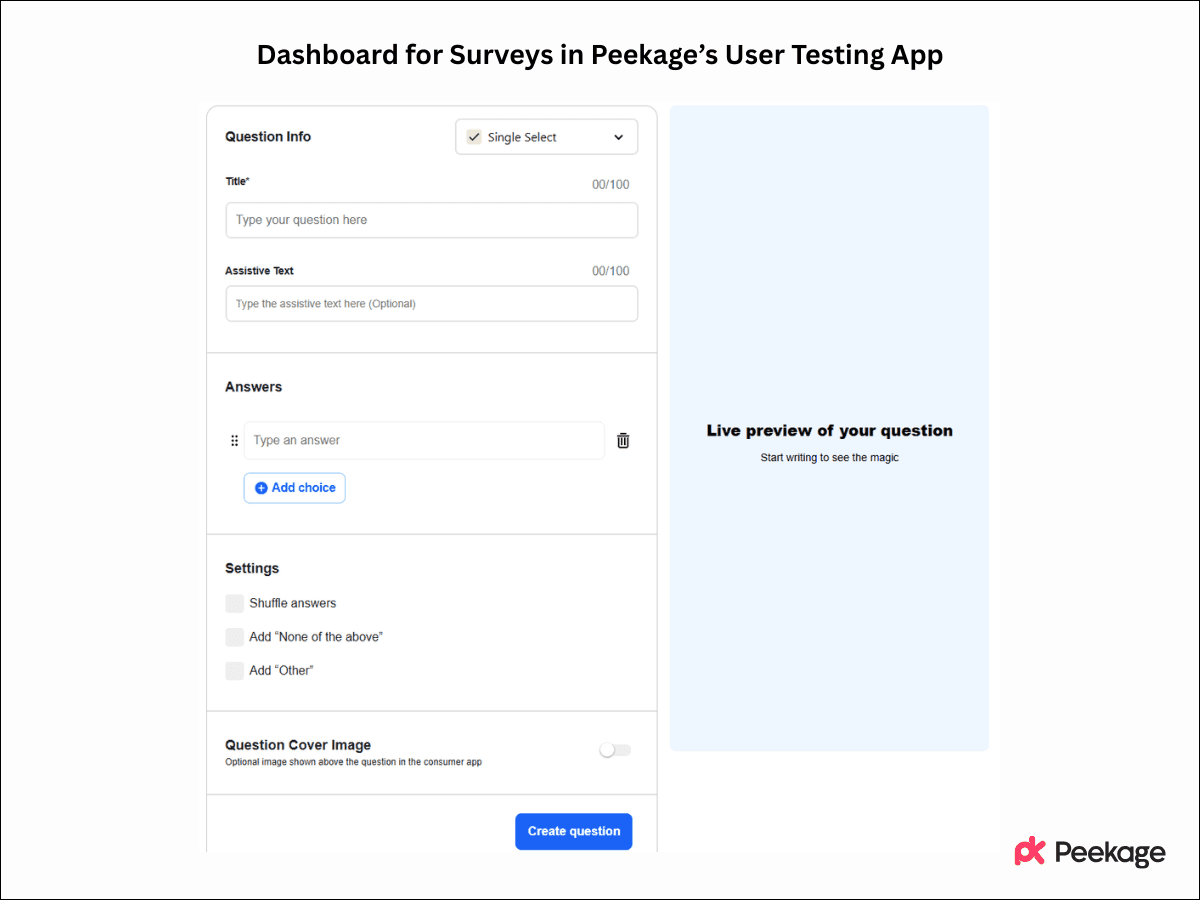This screenshot has width=1200, height=900.
Task: Click the checkmark icon in the Single Select selector
Action: (x=473, y=136)
